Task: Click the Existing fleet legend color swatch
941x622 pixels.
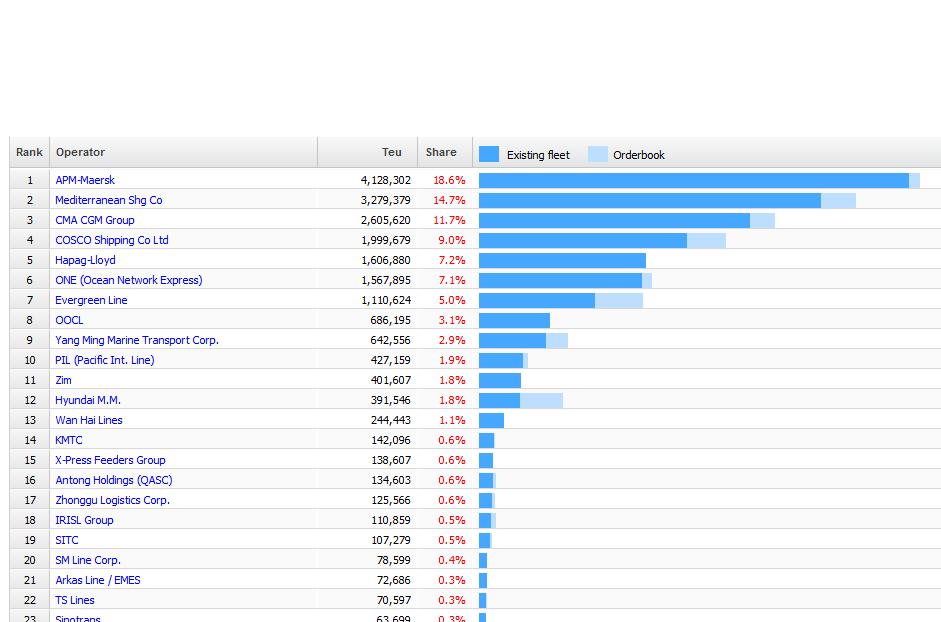Action: pos(489,154)
